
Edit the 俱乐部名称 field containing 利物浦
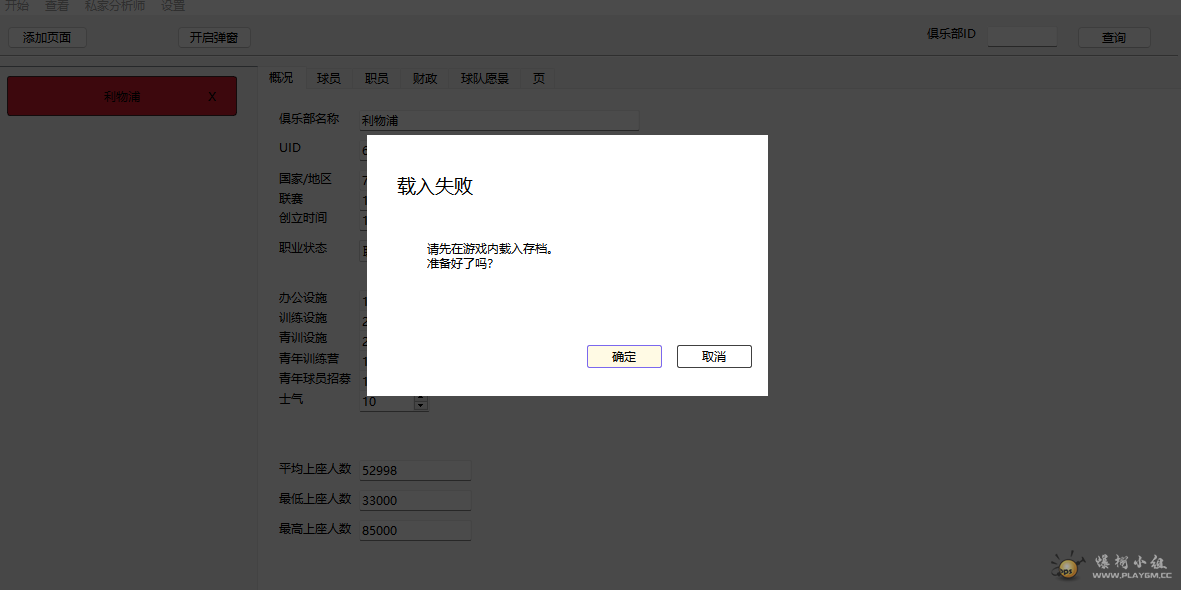(x=499, y=121)
